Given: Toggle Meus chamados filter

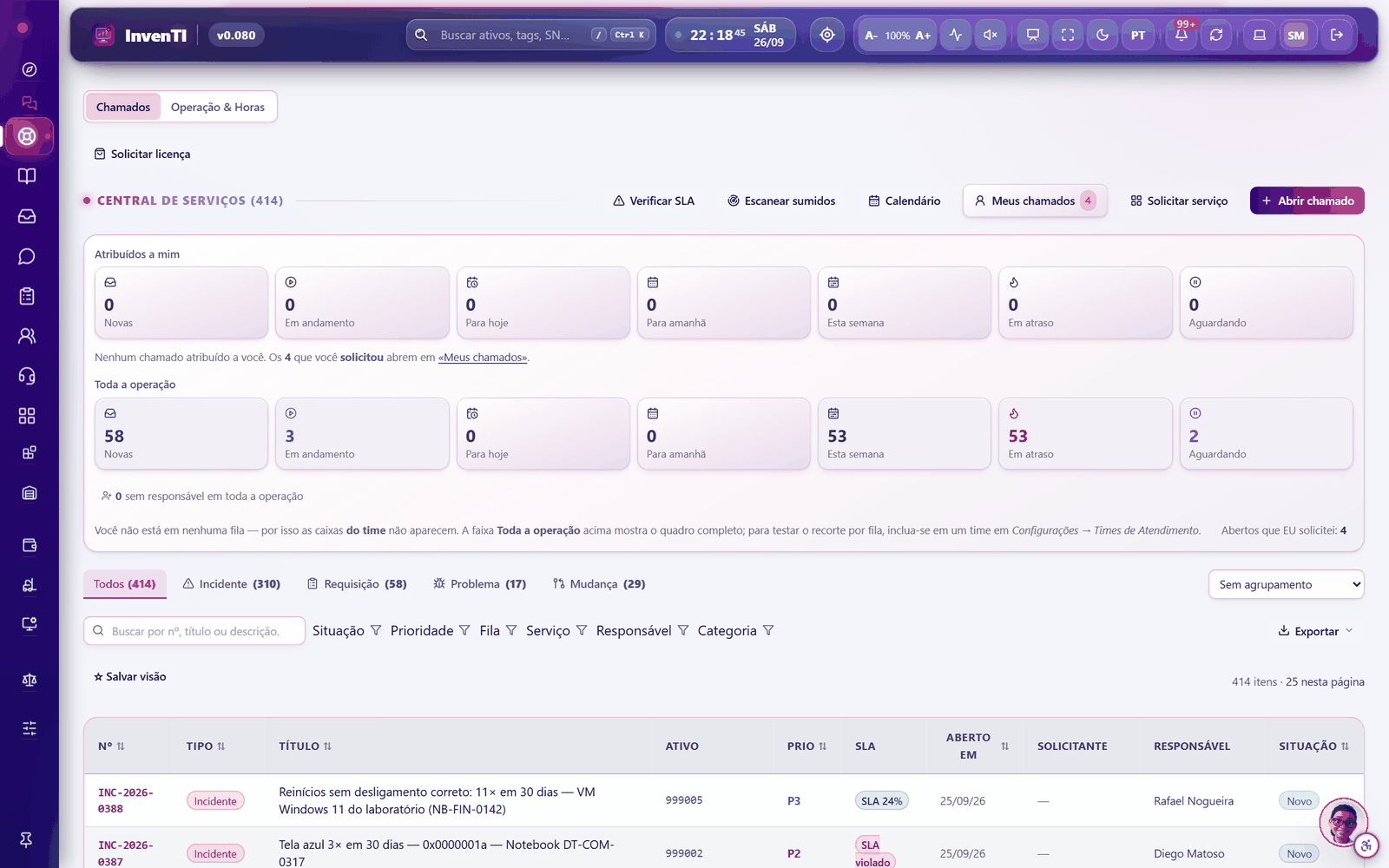Looking at the screenshot, I should tap(1035, 201).
